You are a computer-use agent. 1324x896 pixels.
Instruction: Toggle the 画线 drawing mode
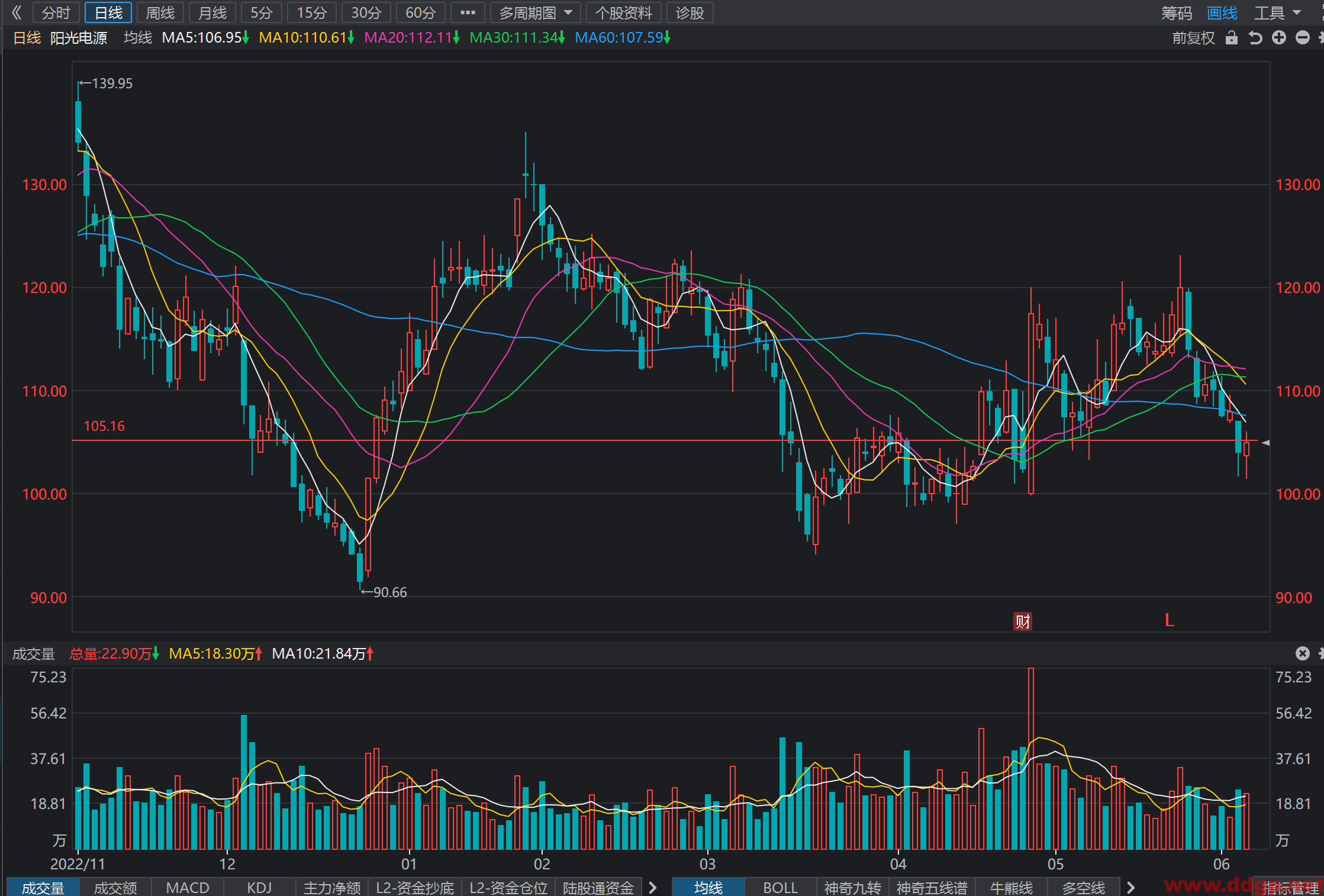[1222, 12]
